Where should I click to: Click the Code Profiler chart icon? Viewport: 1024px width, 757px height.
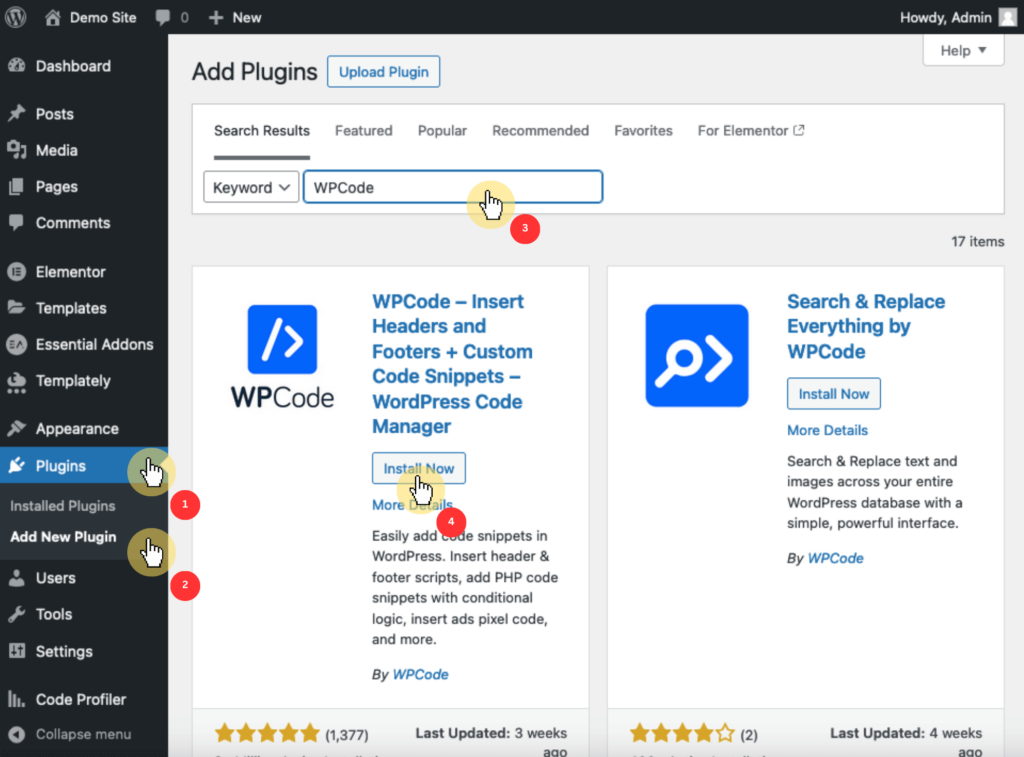click(x=17, y=700)
